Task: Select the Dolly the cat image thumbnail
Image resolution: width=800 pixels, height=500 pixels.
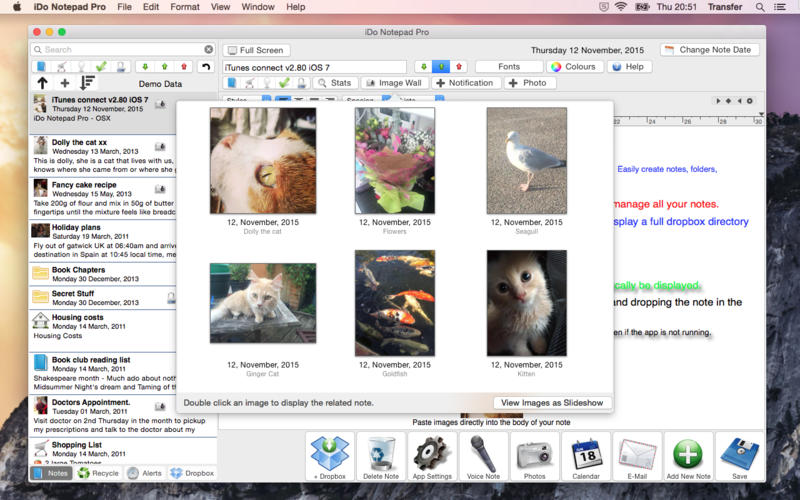Action: pos(263,160)
